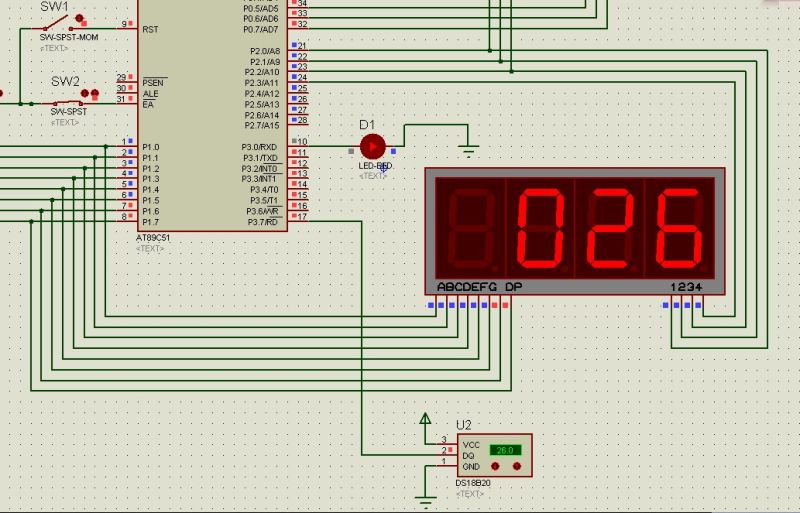Click the DS18B20 26.0 temperature readout

tap(505, 450)
